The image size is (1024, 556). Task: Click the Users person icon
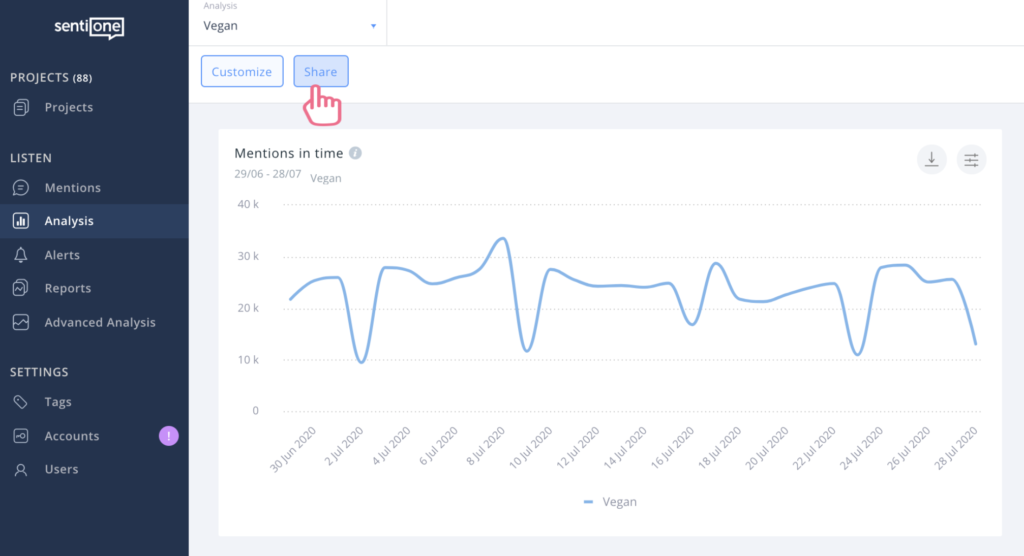21,470
